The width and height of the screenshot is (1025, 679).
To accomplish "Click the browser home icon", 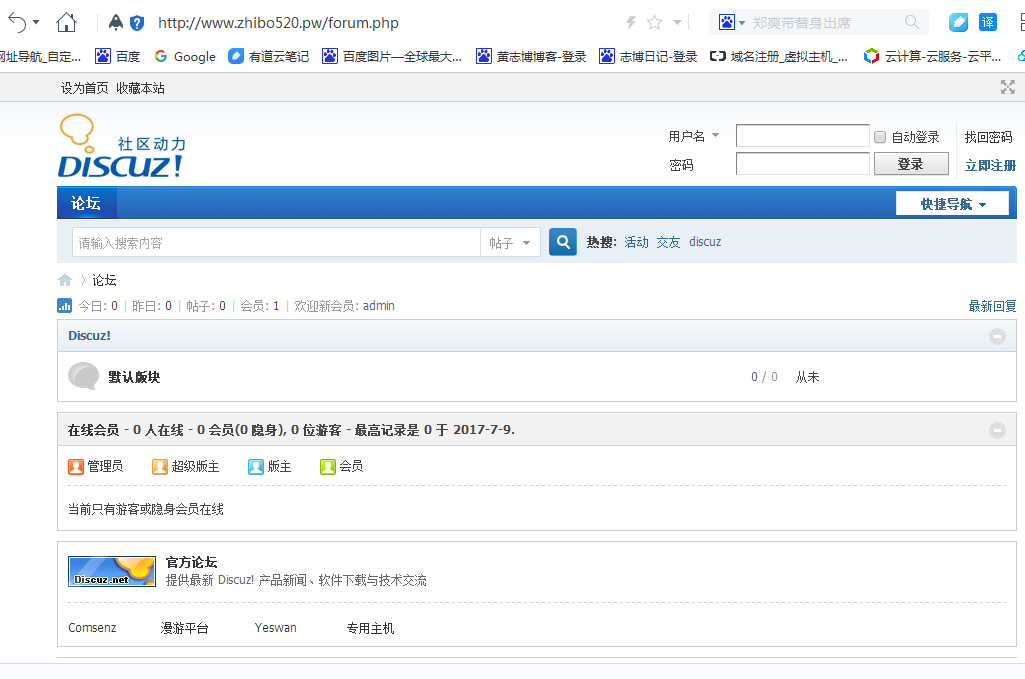I will point(66,22).
